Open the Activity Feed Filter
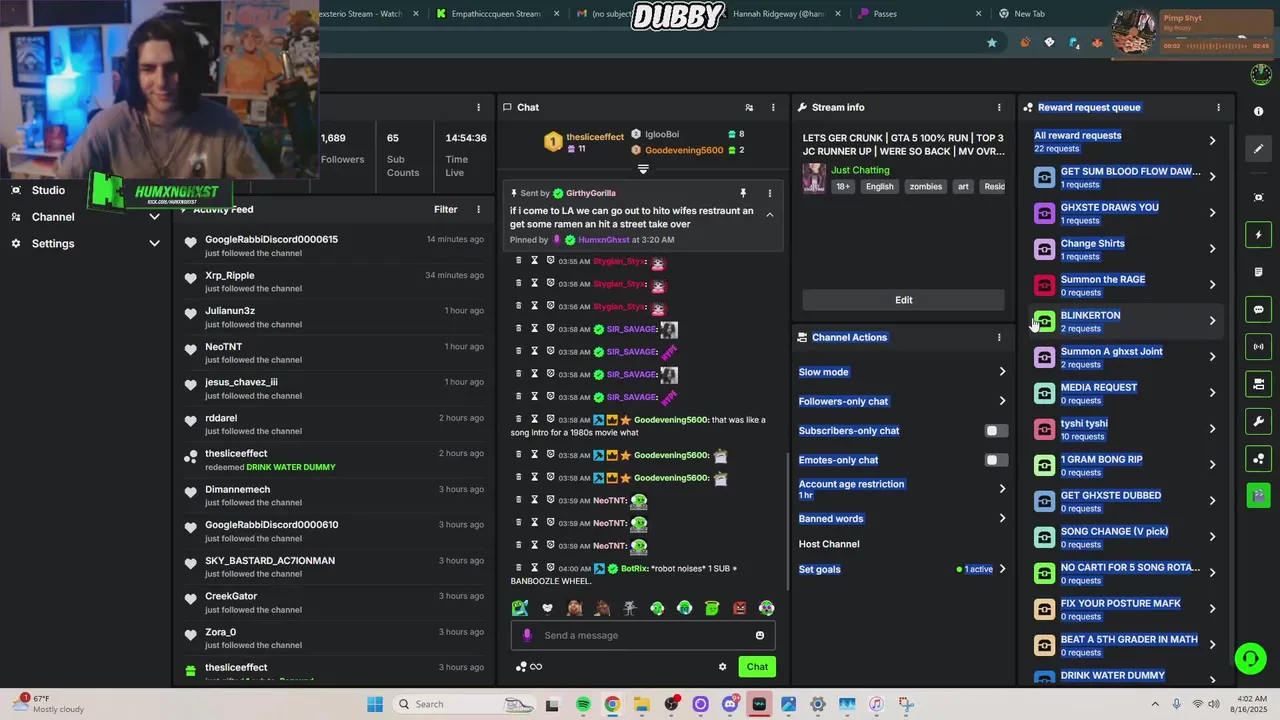The image size is (1280, 720). click(446, 209)
